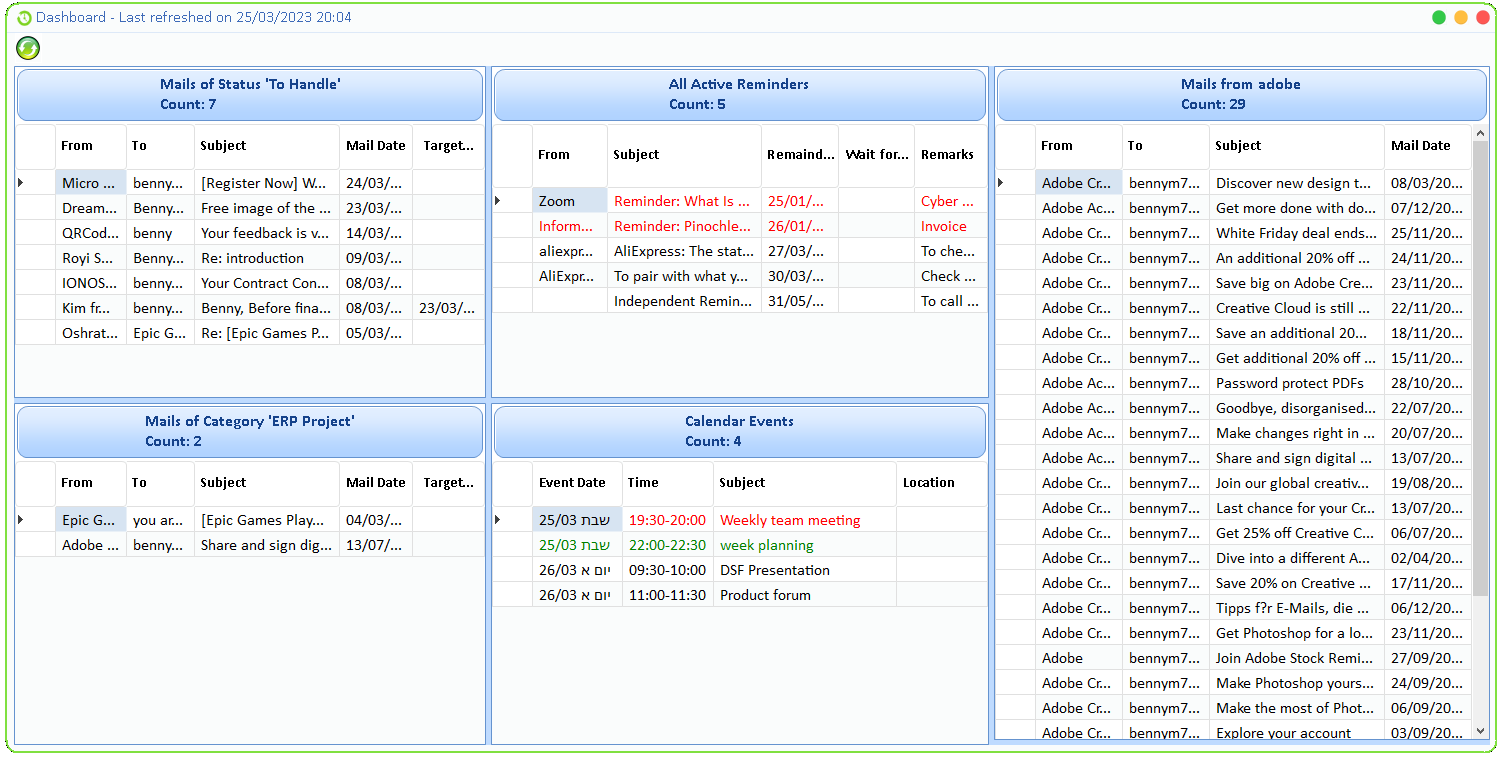This screenshot has height=758, width=1501.
Task: Click the green refresh dashboard icon
Action: pos(27,47)
